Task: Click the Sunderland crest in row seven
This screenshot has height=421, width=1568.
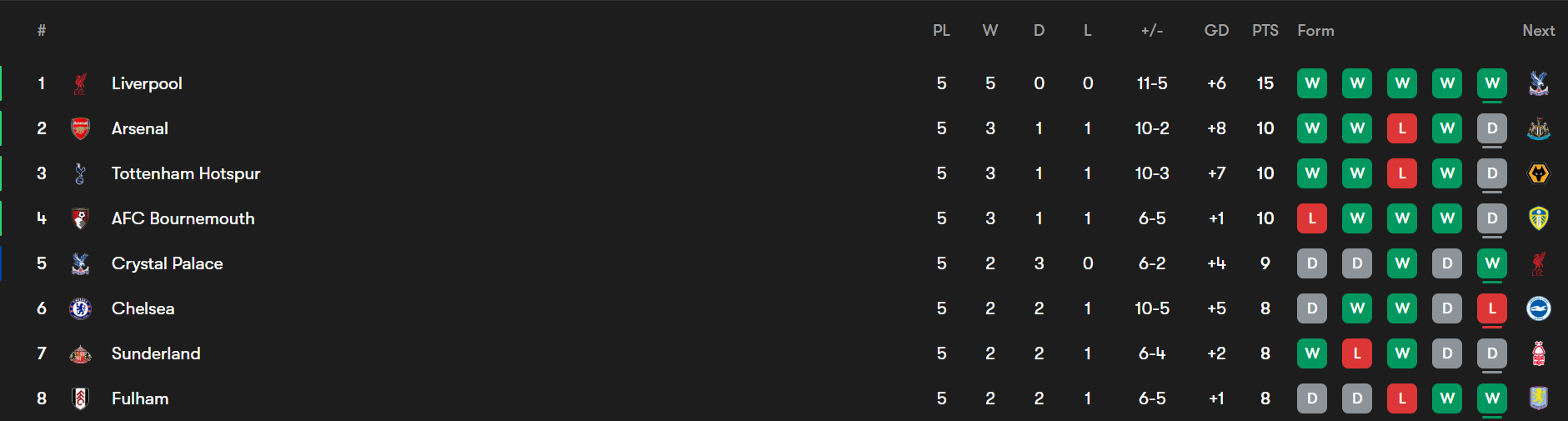Action: click(x=80, y=353)
